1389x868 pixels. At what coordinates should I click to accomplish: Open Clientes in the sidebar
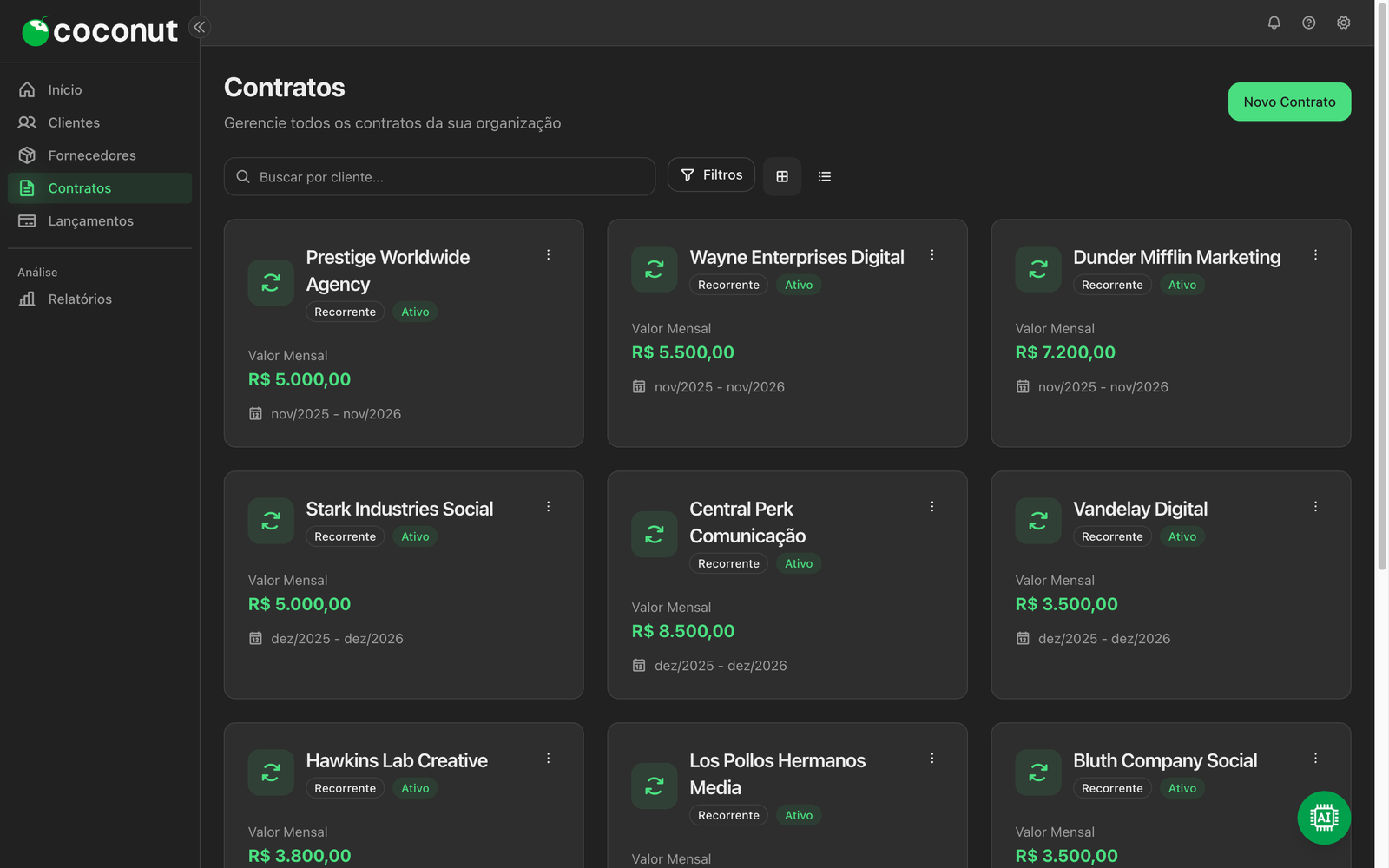tap(100, 122)
